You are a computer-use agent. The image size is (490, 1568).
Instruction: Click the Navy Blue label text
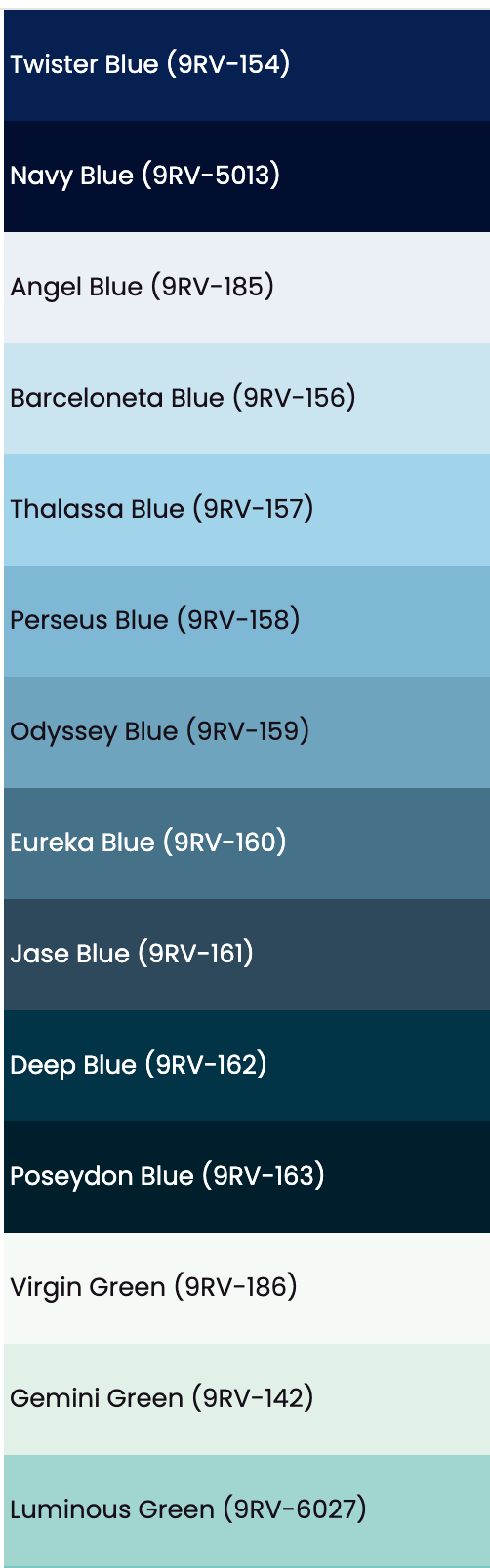(145, 176)
